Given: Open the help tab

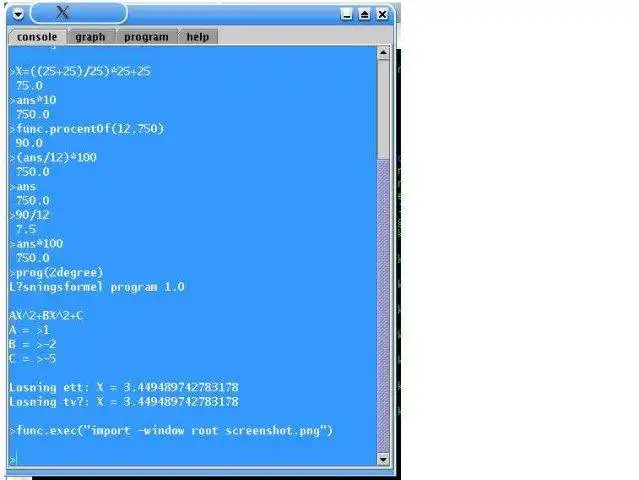Looking at the screenshot, I should [198, 37].
